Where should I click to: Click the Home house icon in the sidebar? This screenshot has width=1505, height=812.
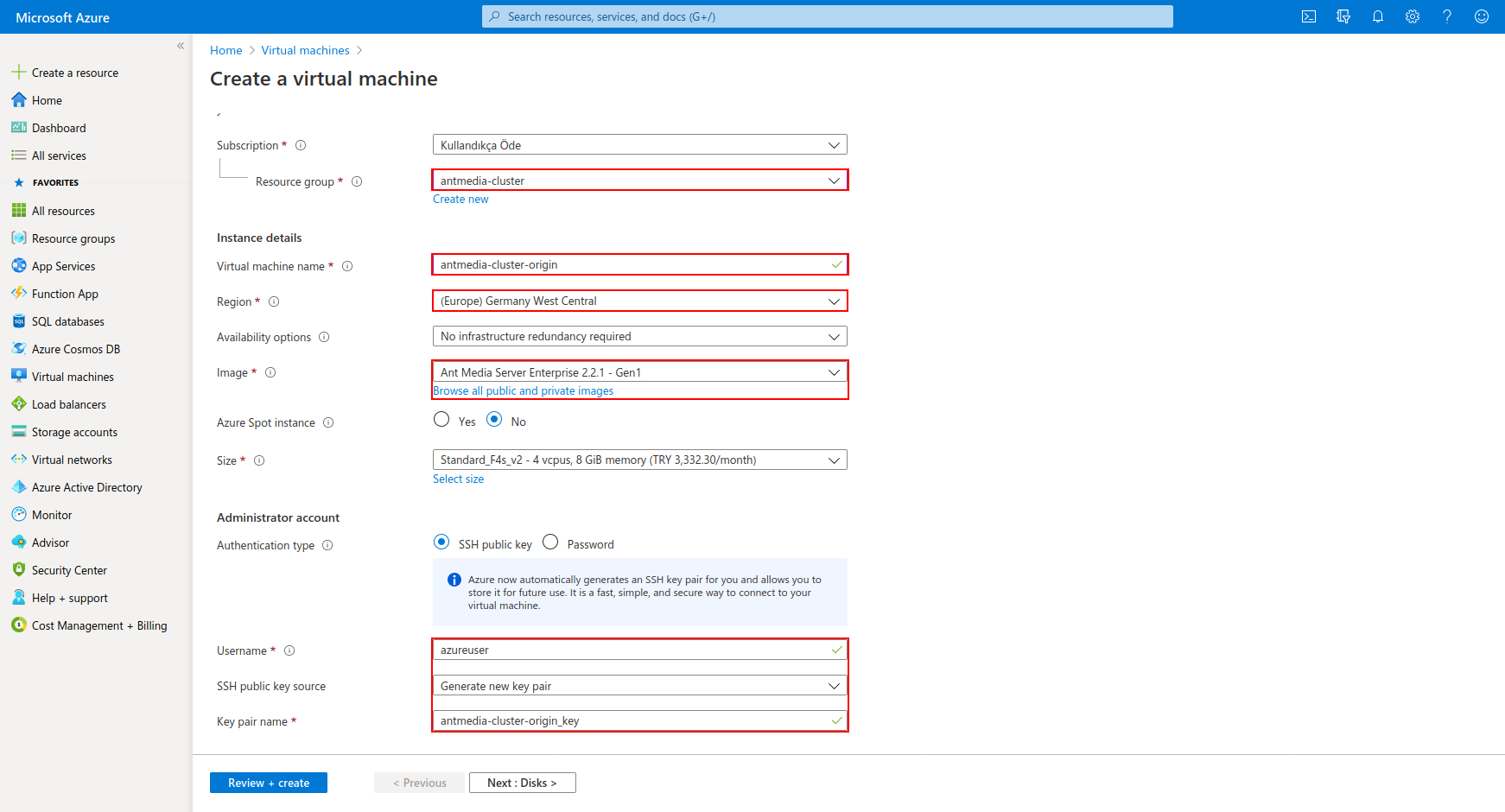tap(19, 100)
